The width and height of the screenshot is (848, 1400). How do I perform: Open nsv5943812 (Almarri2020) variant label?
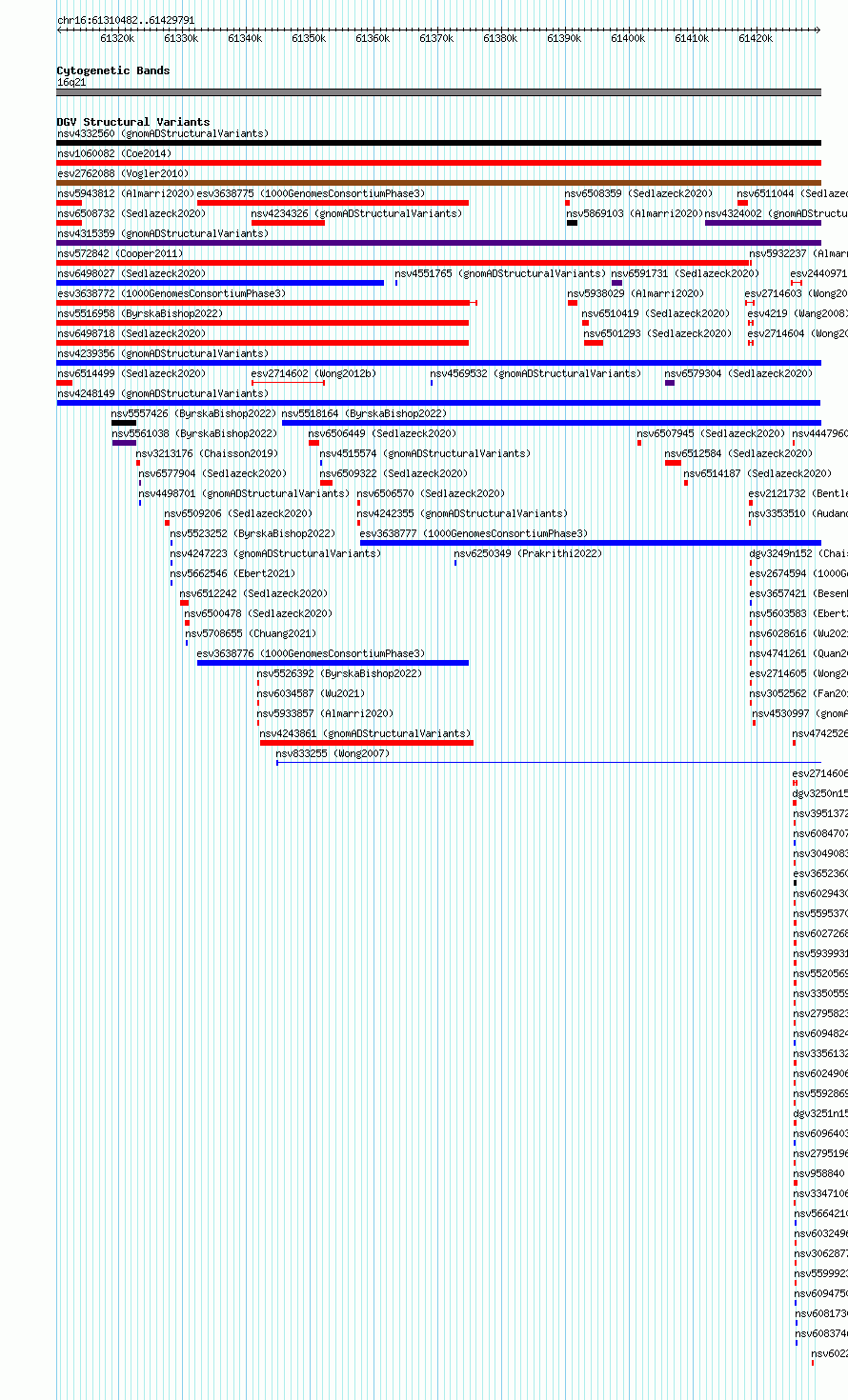(125, 193)
